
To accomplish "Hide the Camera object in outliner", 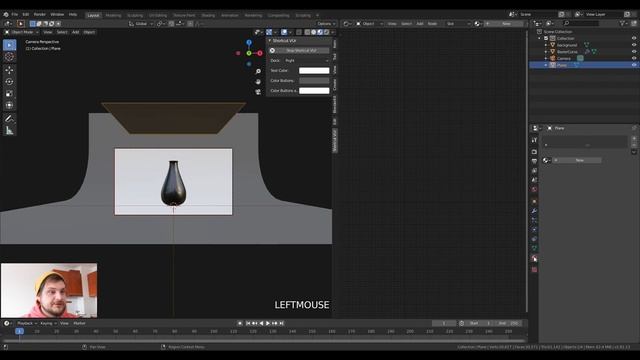I will (x=634, y=58).
